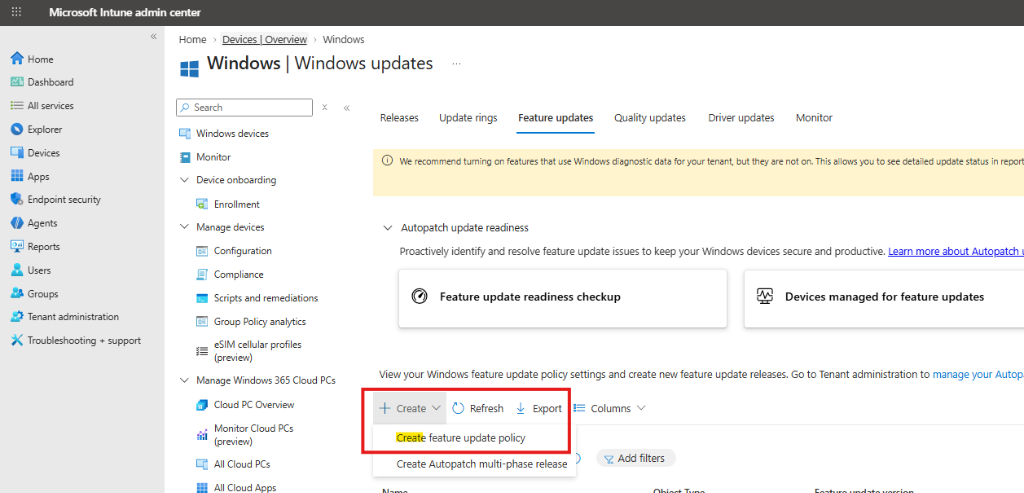The width and height of the screenshot is (1024, 493).
Task: Choose Create feature update policy
Action: pos(461,438)
